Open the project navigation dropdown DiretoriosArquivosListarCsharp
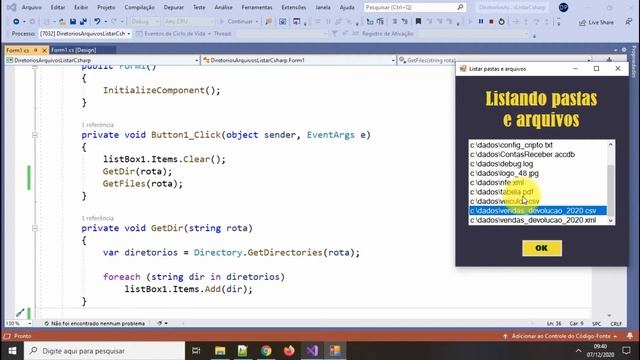The width and height of the screenshot is (640, 360). [102, 60]
